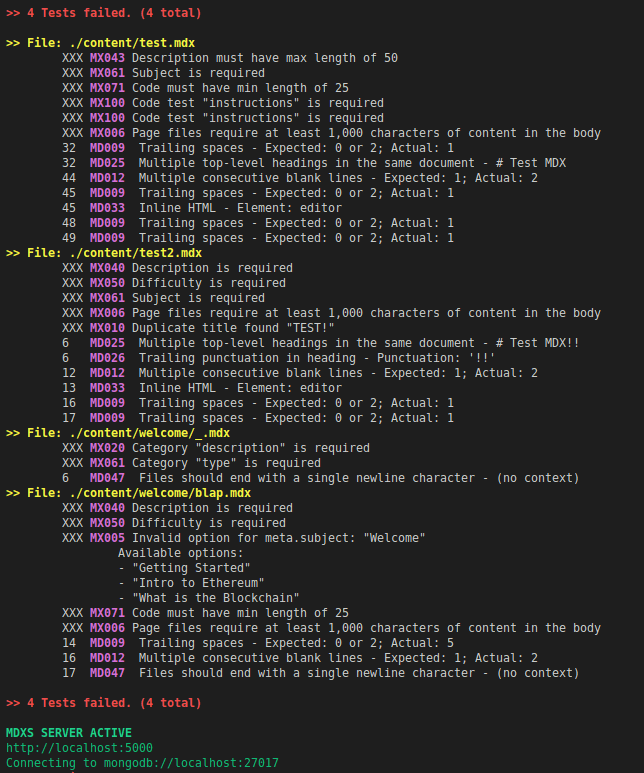Screen dimensions: 644x773
Task: Click the MX020 category description error code
Action: point(107,448)
